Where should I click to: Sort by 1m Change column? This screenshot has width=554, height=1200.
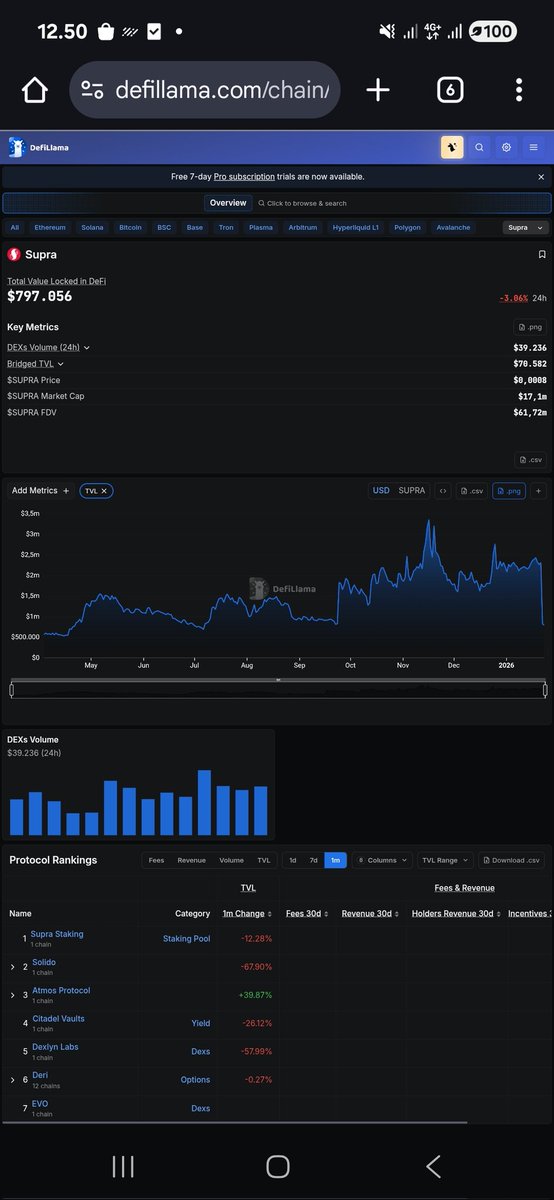tap(247, 913)
